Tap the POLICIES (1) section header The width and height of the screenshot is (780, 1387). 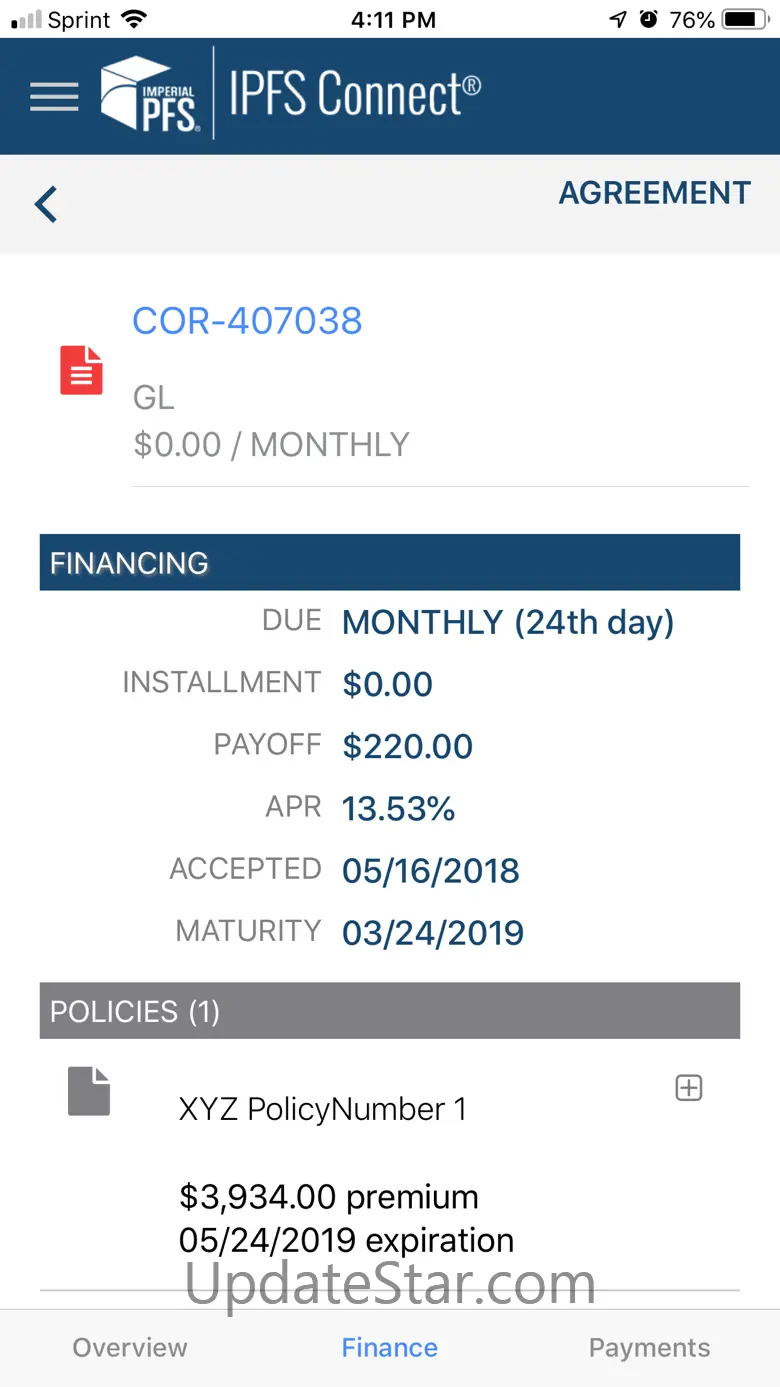(x=390, y=1010)
